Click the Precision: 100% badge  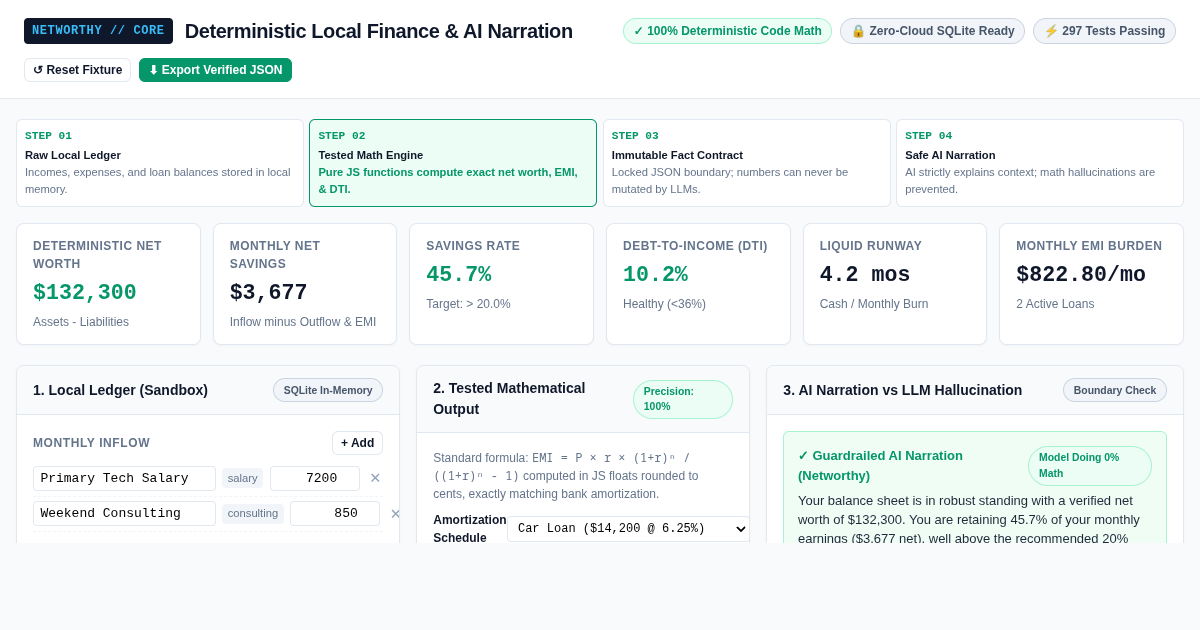pyautogui.click(x=683, y=399)
